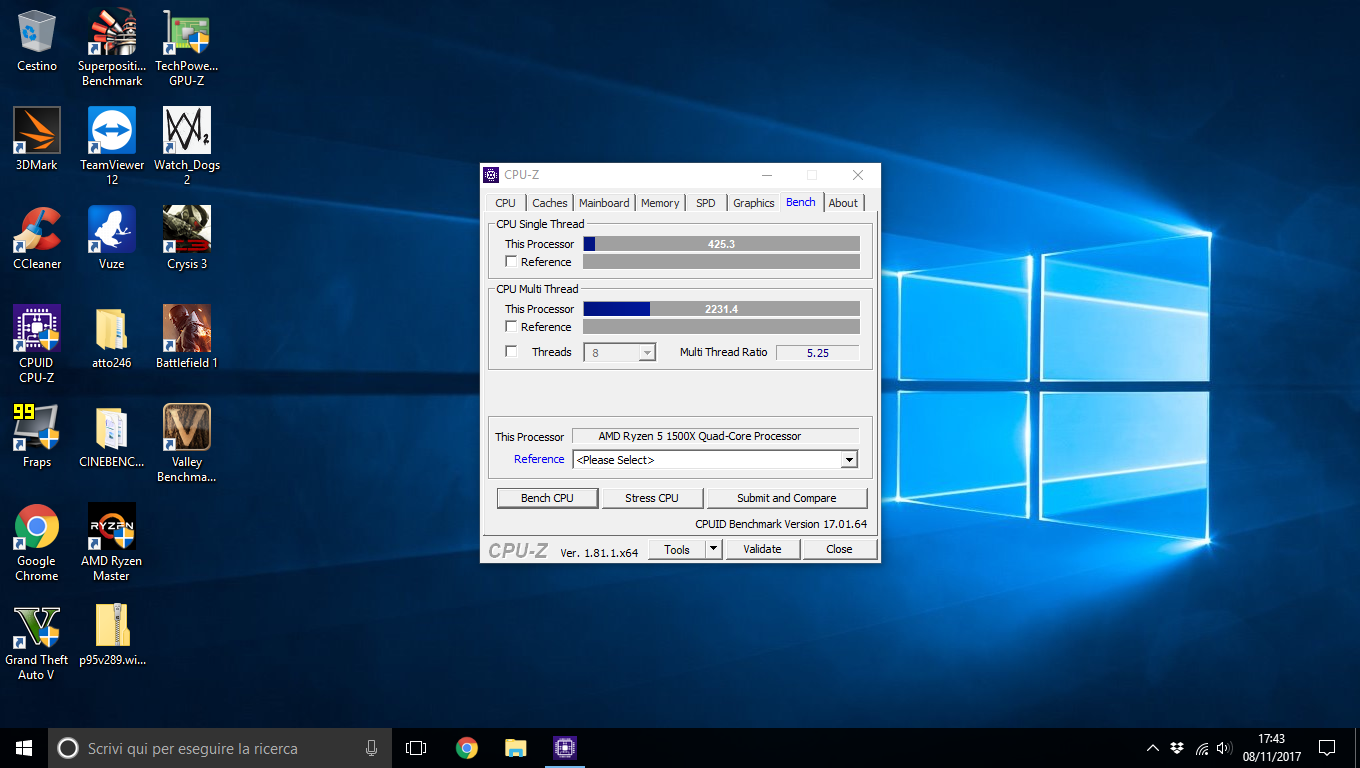Select the Valley Benchmark desktop icon
The width and height of the screenshot is (1360, 768).
(187, 443)
